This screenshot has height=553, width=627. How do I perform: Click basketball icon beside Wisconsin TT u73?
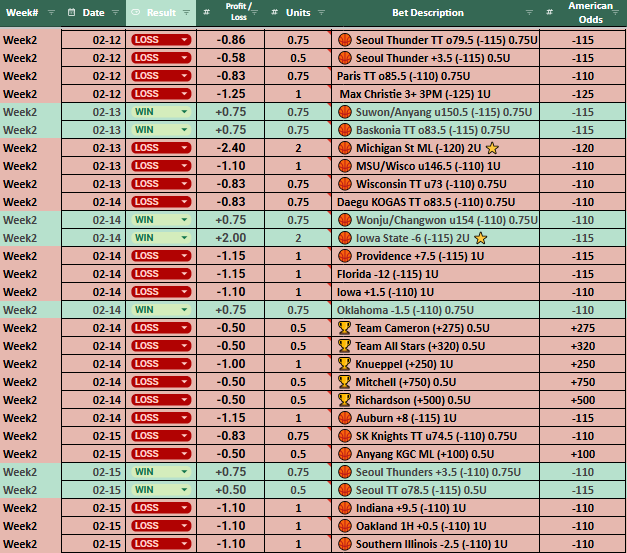click(345, 184)
